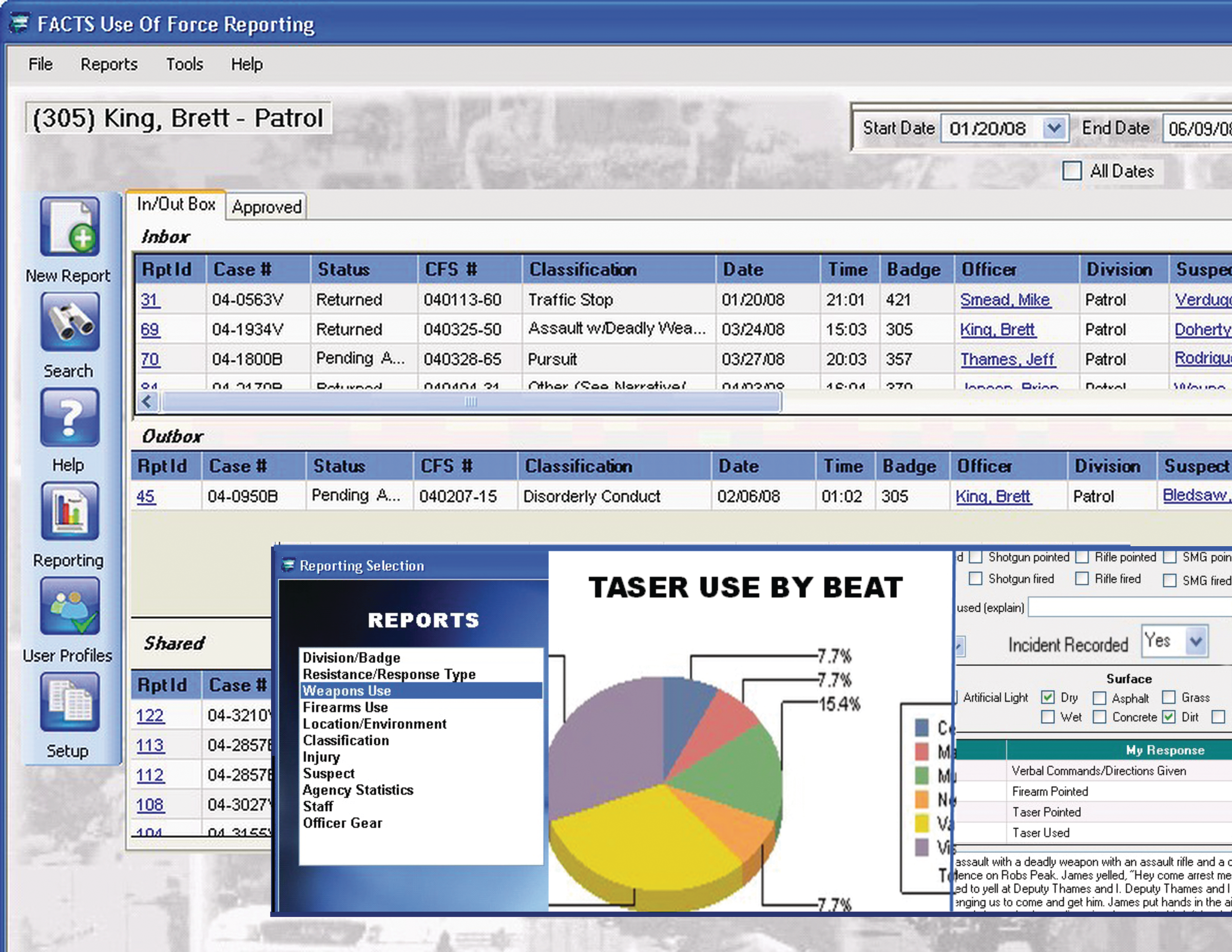
Task: Click the Setup documents icon
Action: pyautogui.click(x=69, y=702)
